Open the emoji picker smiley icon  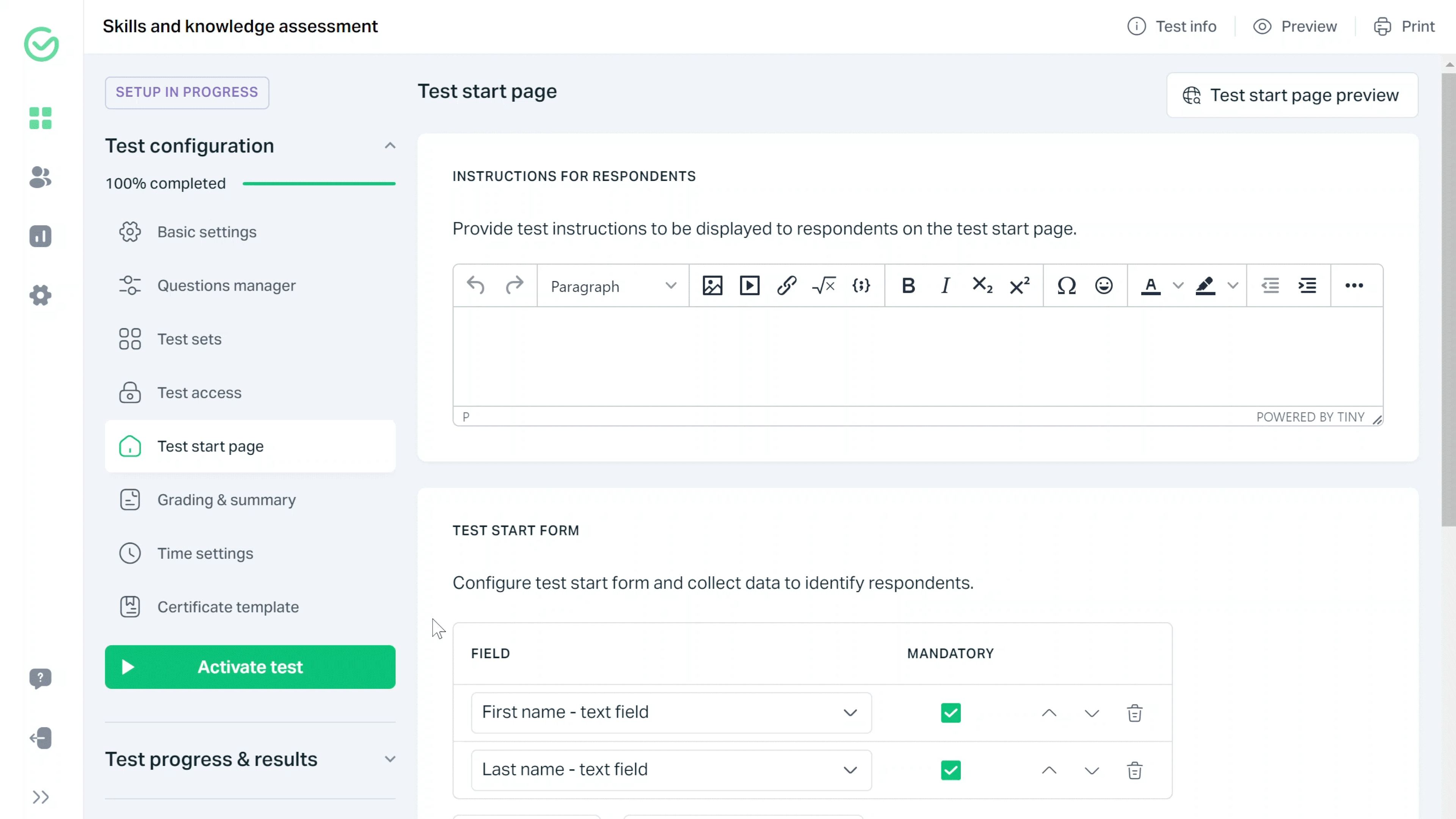pos(1103,286)
